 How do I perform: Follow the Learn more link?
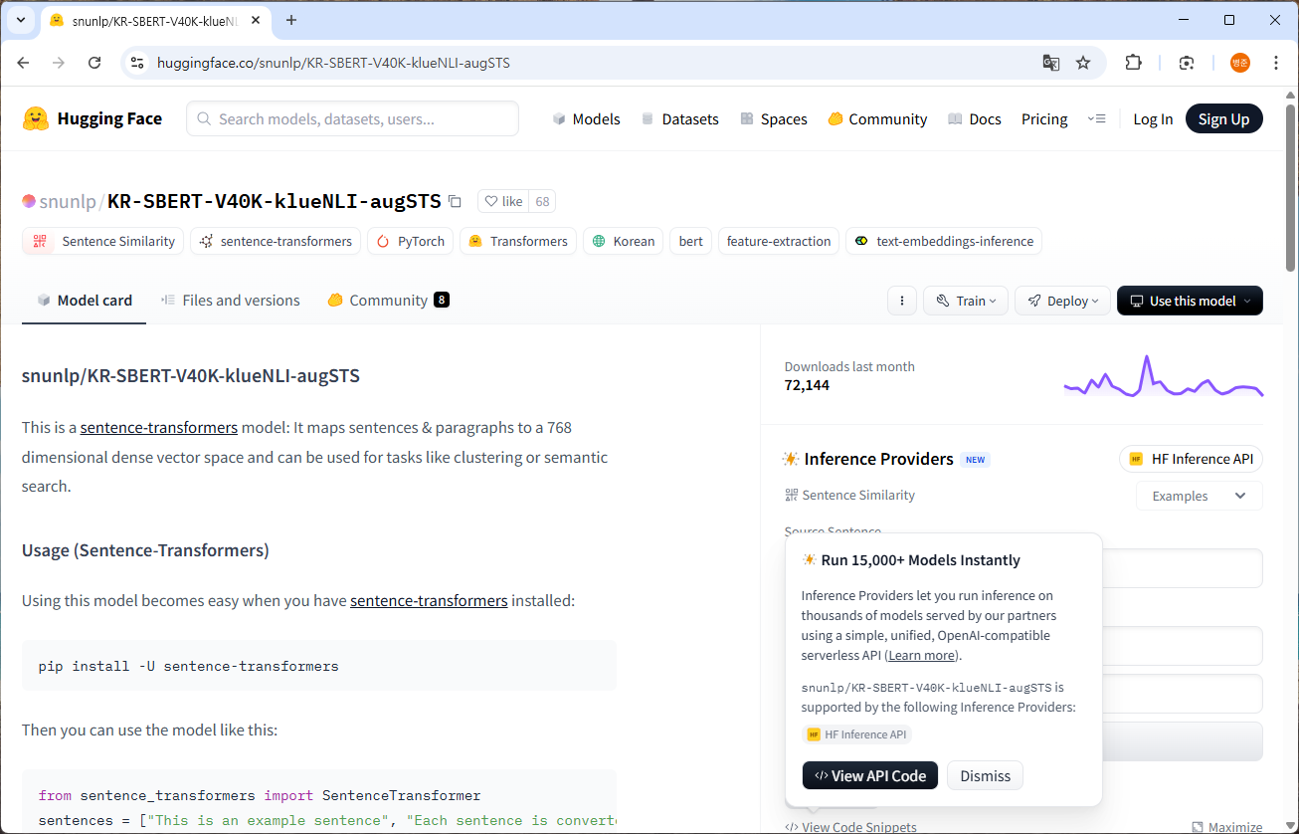pyautogui.click(x=922, y=656)
